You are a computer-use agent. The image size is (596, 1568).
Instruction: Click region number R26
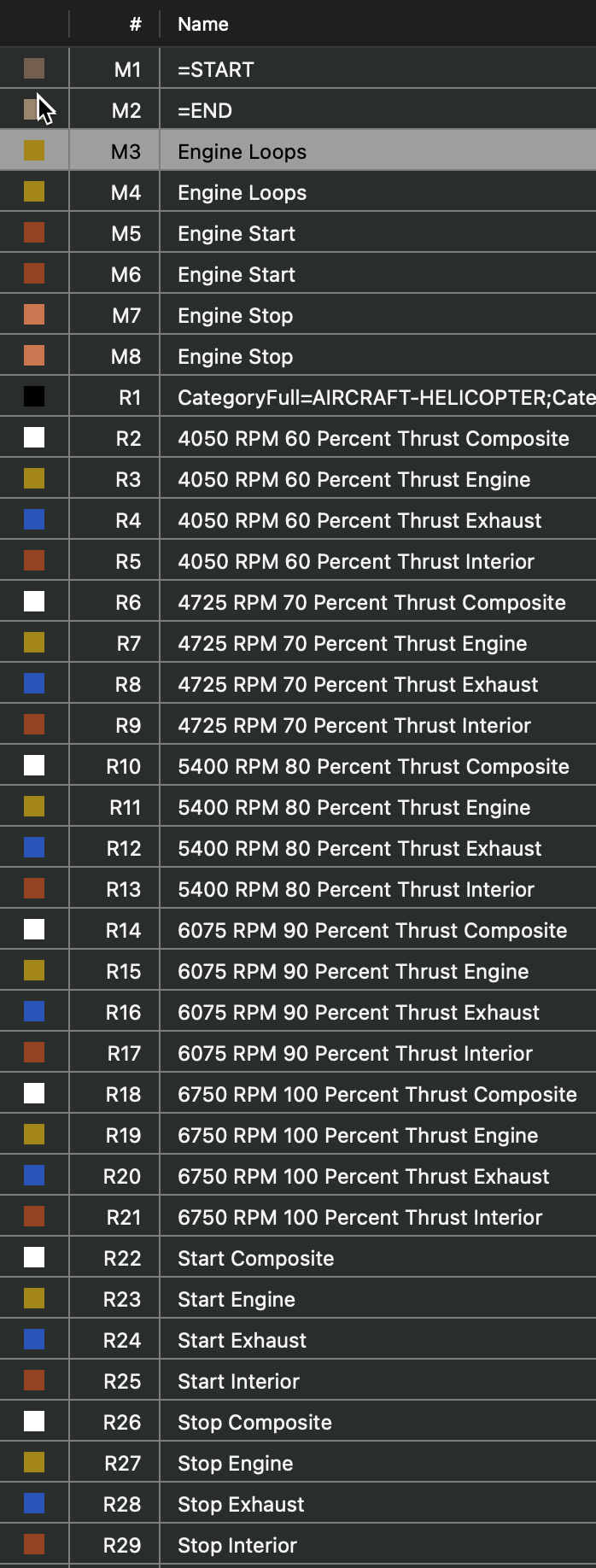click(x=122, y=1423)
